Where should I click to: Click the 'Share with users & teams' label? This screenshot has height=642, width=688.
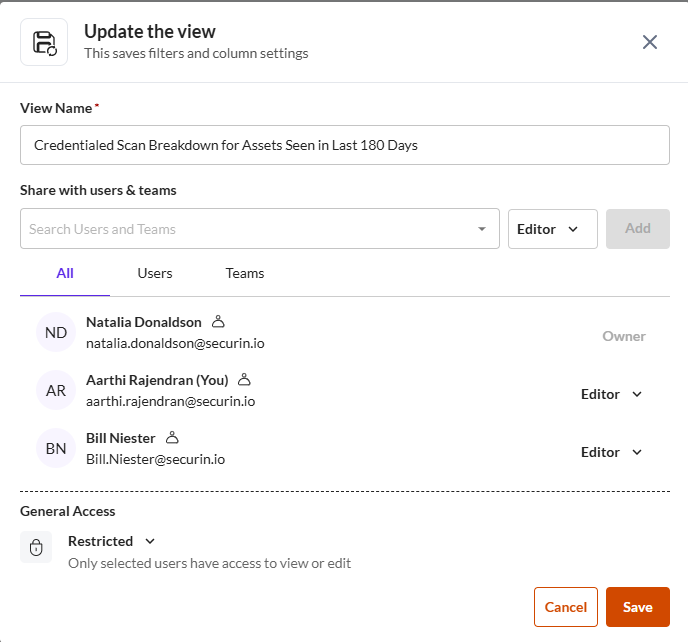(x=98, y=190)
